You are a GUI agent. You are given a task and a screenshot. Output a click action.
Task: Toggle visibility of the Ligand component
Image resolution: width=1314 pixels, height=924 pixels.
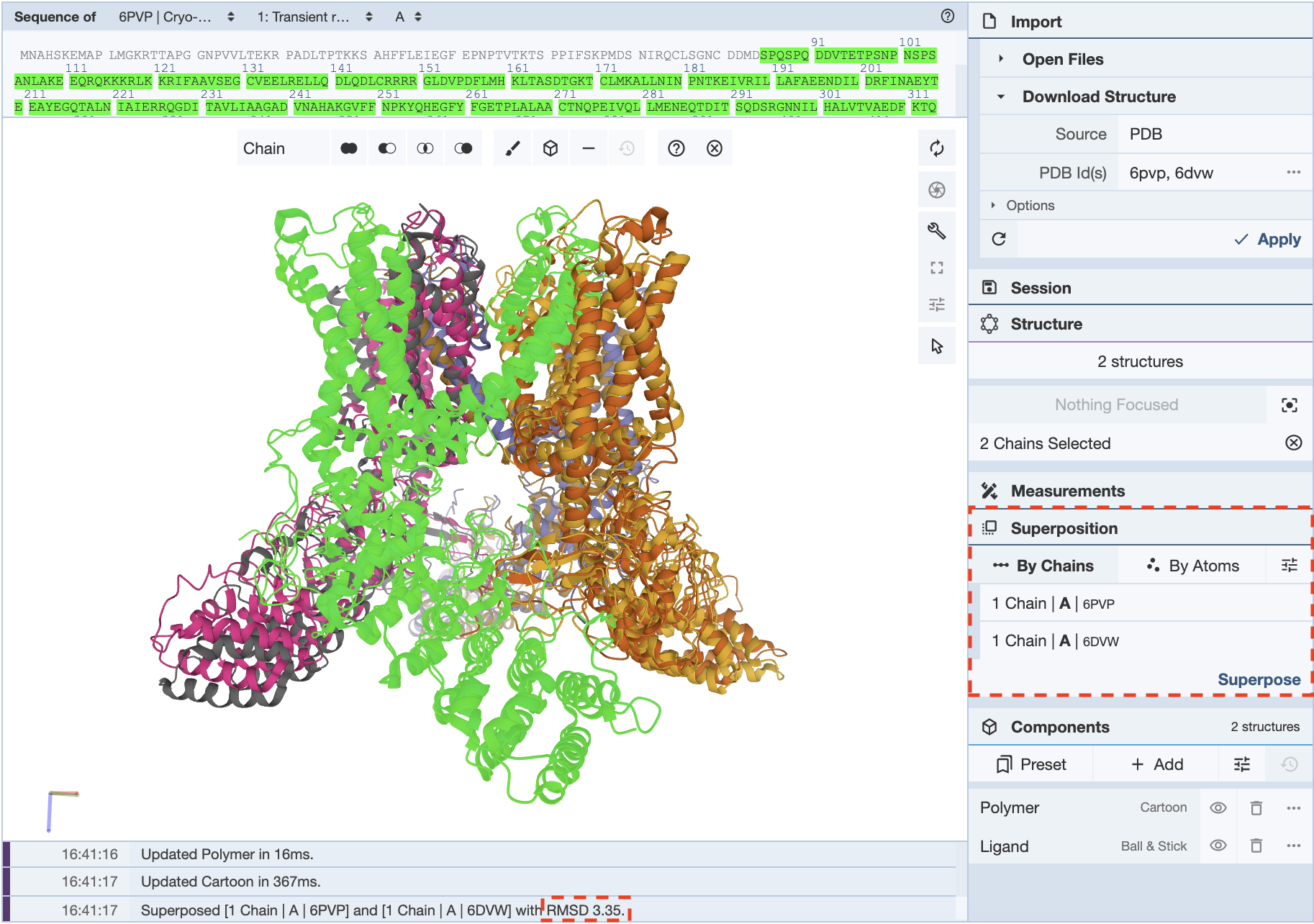pyautogui.click(x=1218, y=846)
